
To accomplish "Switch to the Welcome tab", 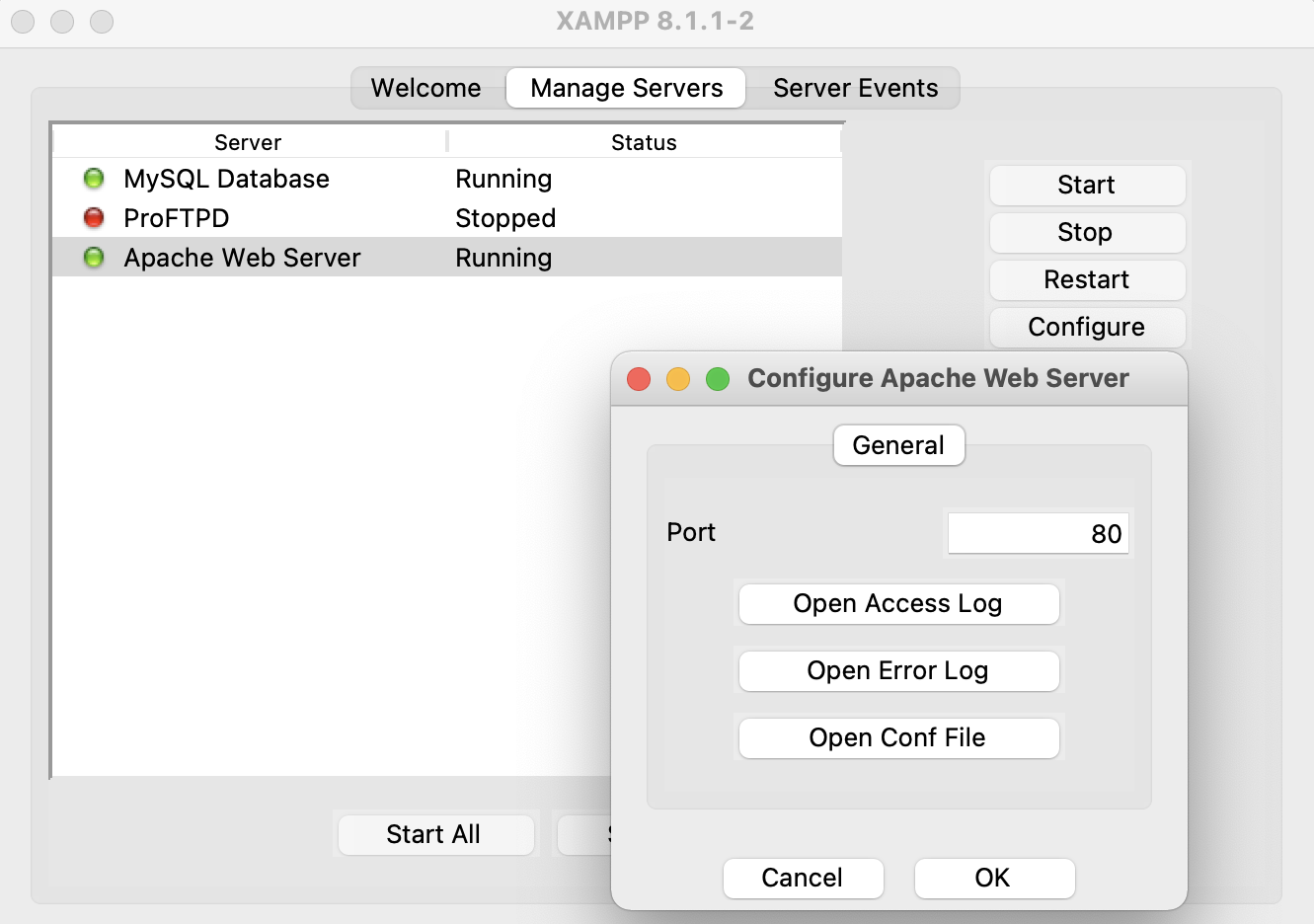I will (425, 88).
